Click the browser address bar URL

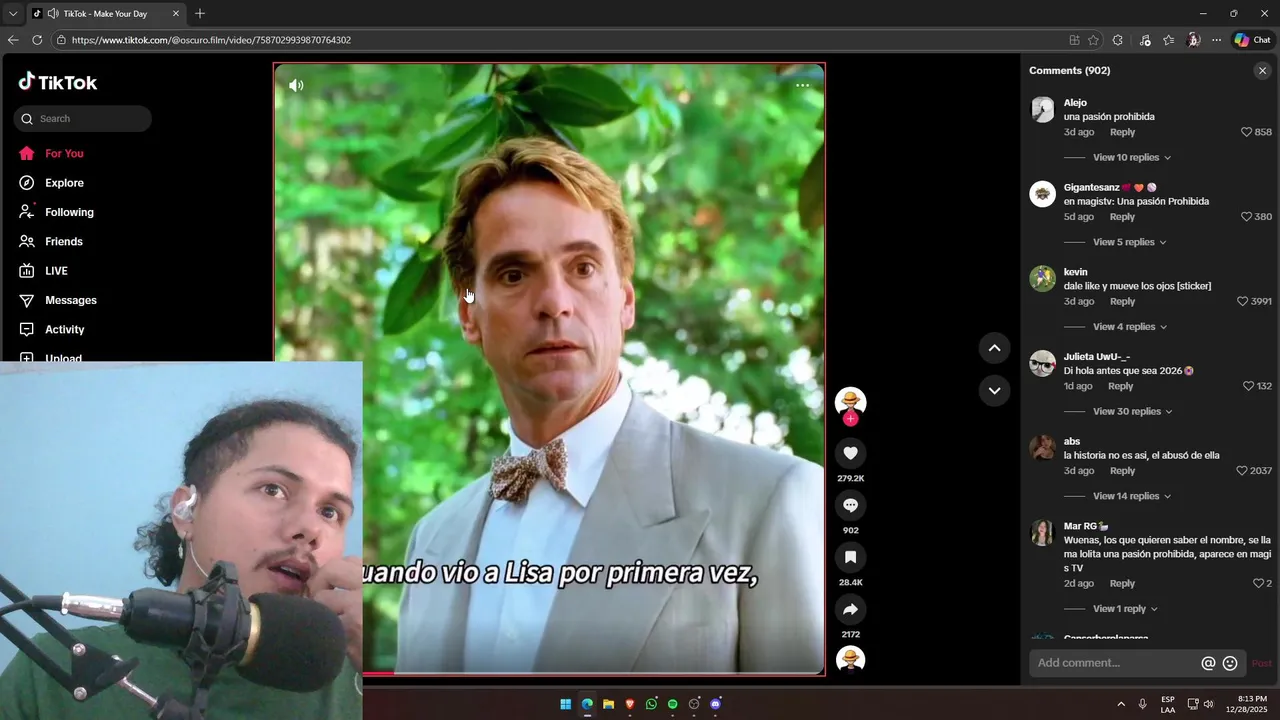[x=211, y=40]
